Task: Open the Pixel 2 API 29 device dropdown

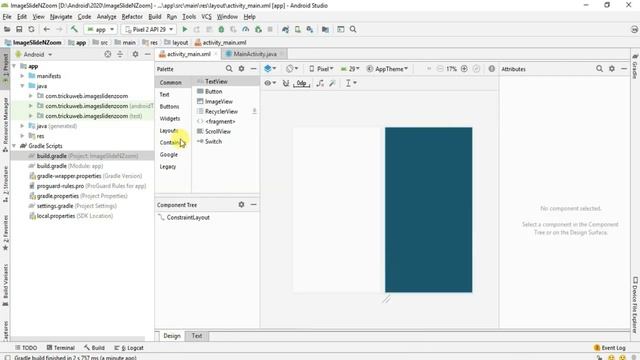Action: tap(149, 29)
